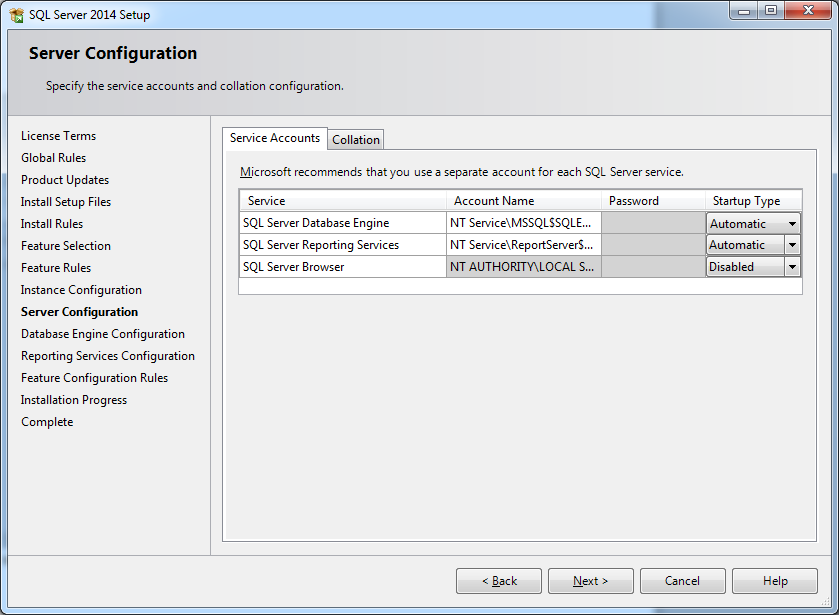
Task: Click License Terms in the steps list
Action: click(58, 136)
